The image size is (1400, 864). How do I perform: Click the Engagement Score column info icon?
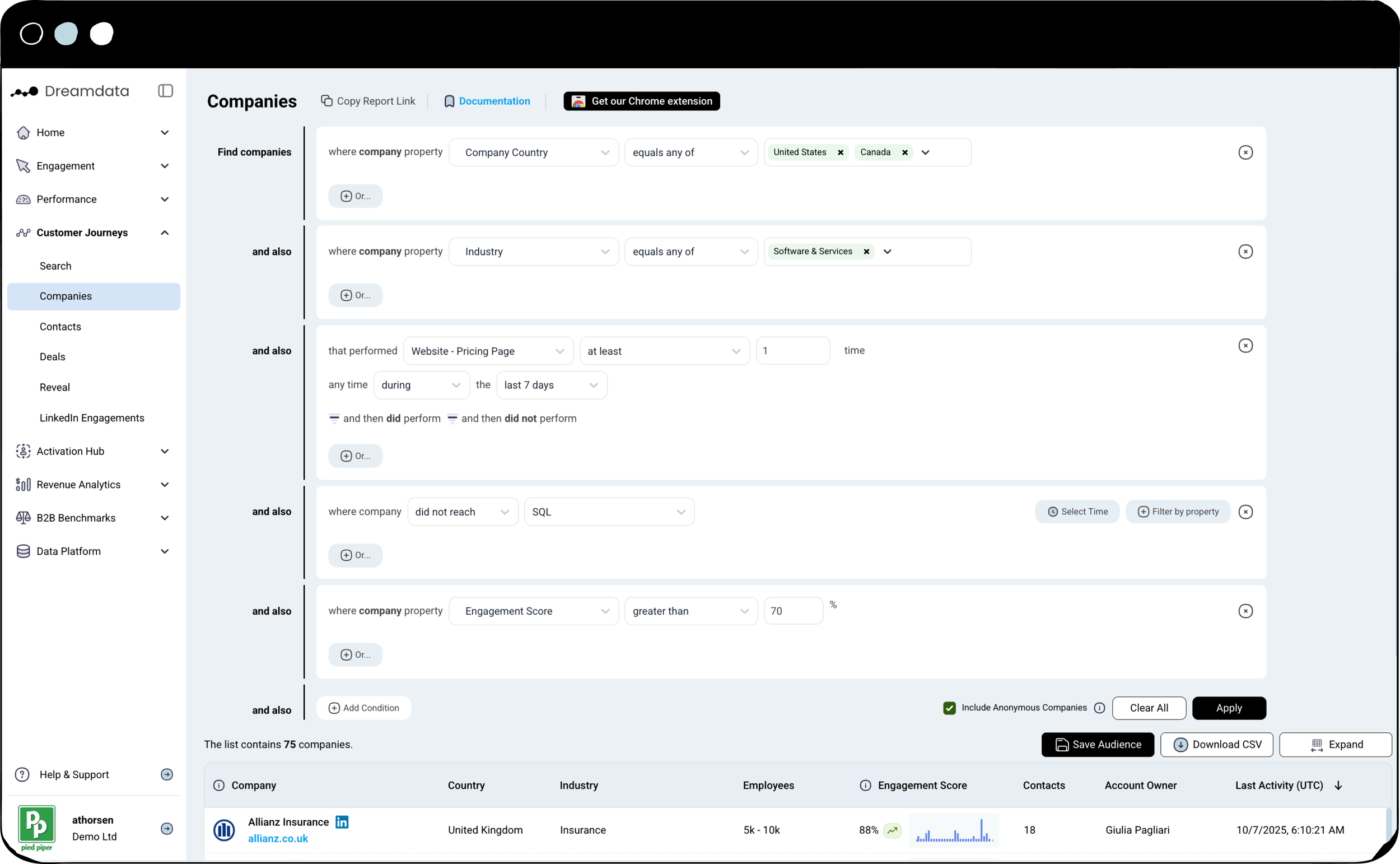point(866,785)
